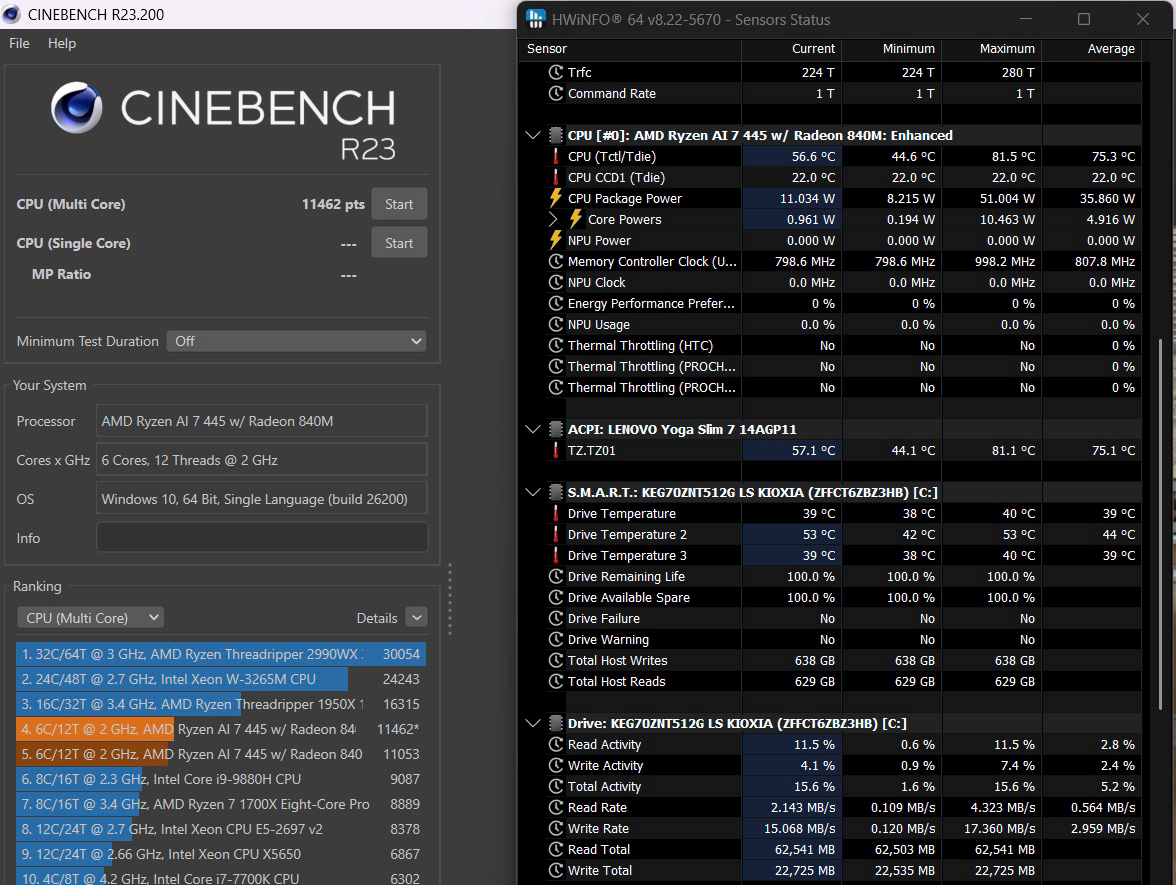Screen dimensions: 1176x885
Task: Click the icon beside Drive Remaining Life
Action: [556, 576]
